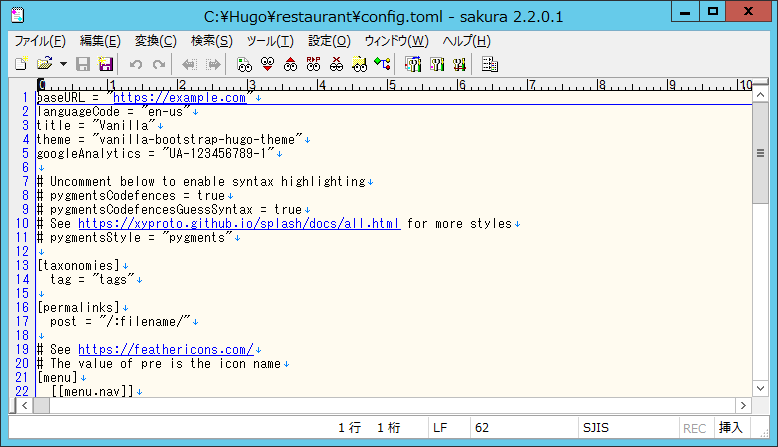The height and width of the screenshot is (447, 778).
Task: Open the ファイル(F) menu
Action: (x=40, y=41)
